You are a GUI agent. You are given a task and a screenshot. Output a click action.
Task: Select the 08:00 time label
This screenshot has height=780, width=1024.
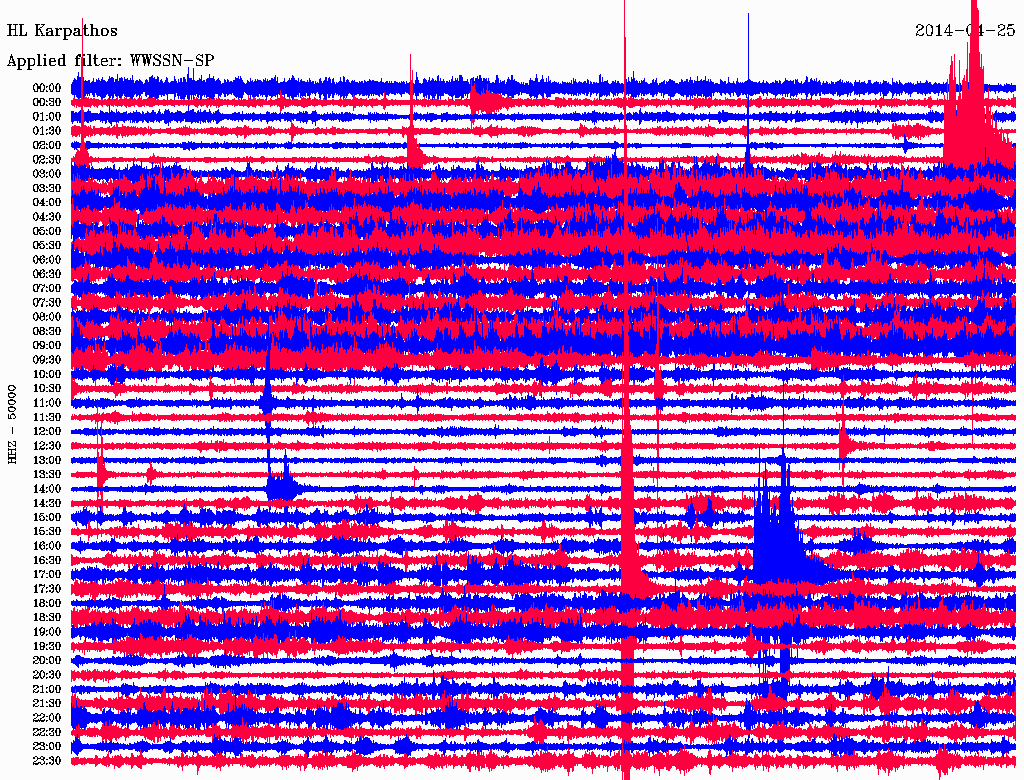[47, 317]
